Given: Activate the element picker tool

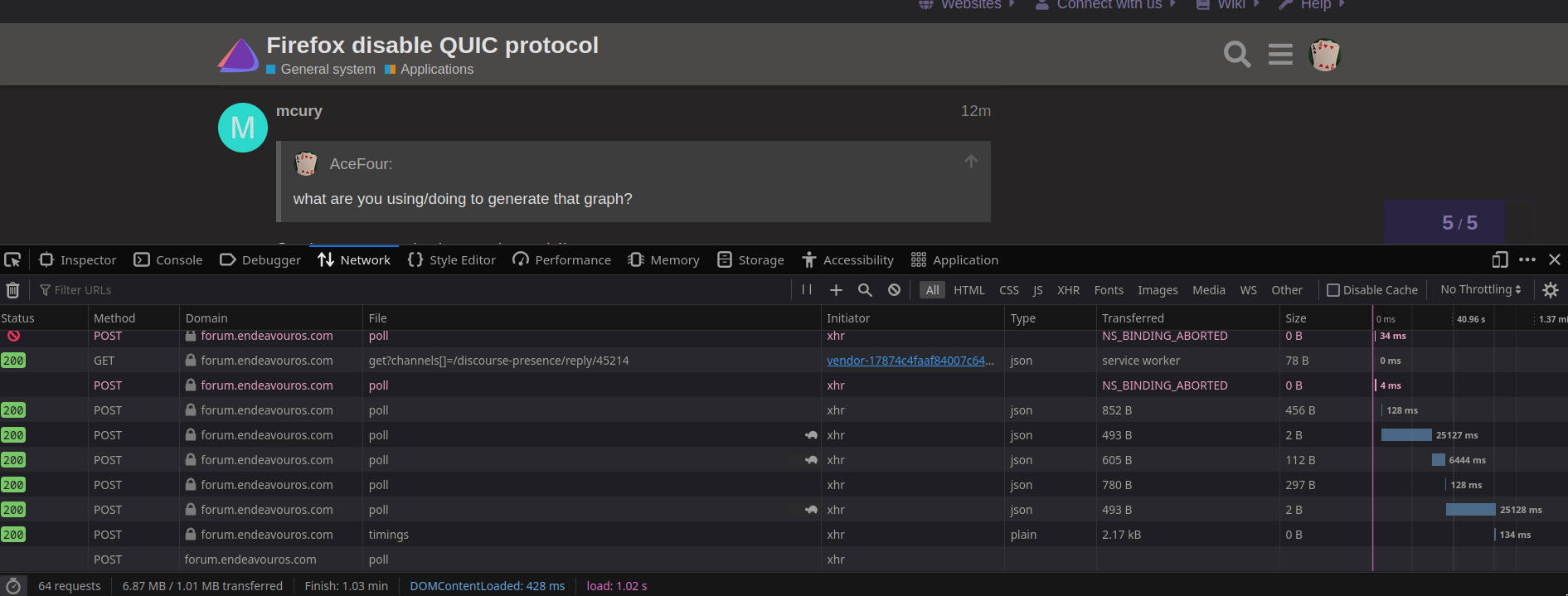Looking at the screenshot, I should pyautogui.click(x=12, y=260).
